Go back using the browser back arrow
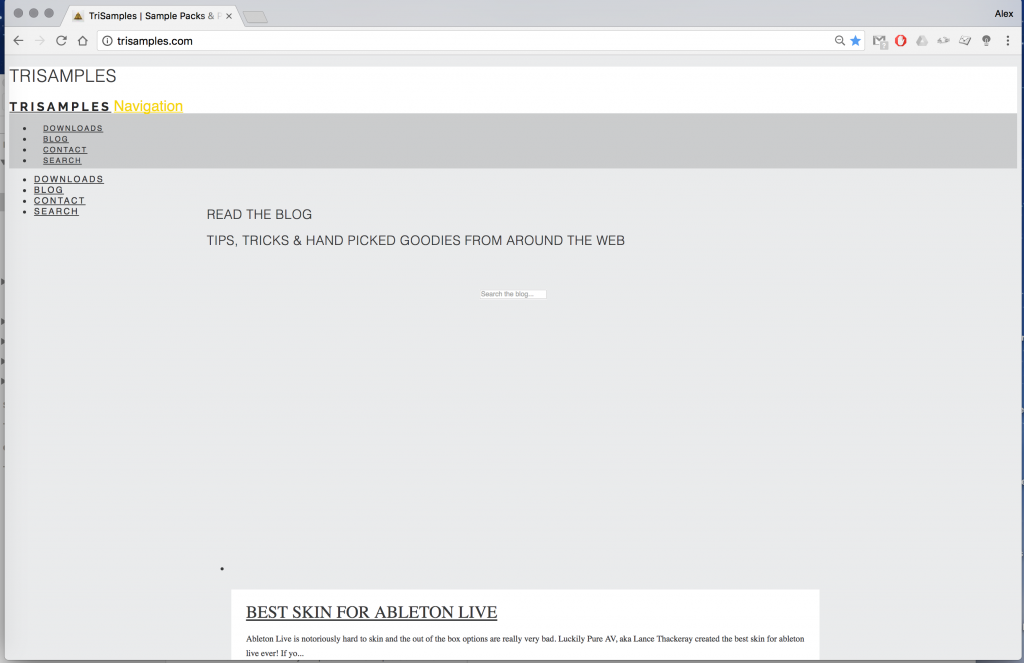 pos(18,40)
